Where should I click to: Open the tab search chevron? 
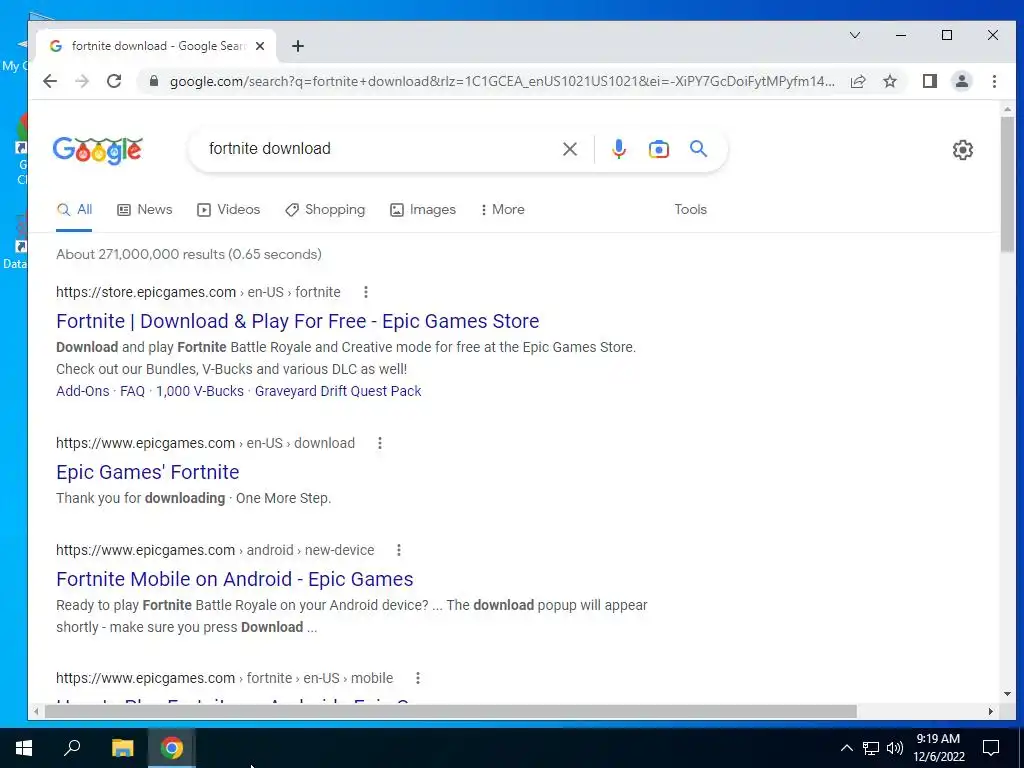[x=854, y=35]
